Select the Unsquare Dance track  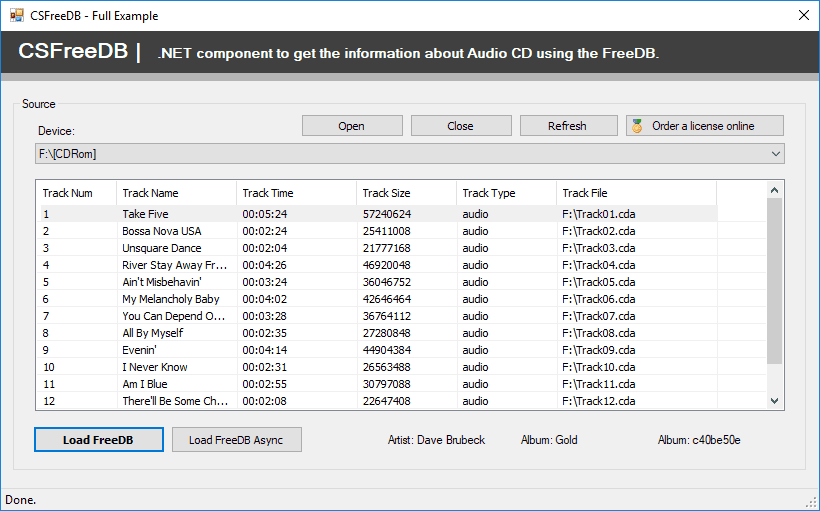click(x=161, y=248)
